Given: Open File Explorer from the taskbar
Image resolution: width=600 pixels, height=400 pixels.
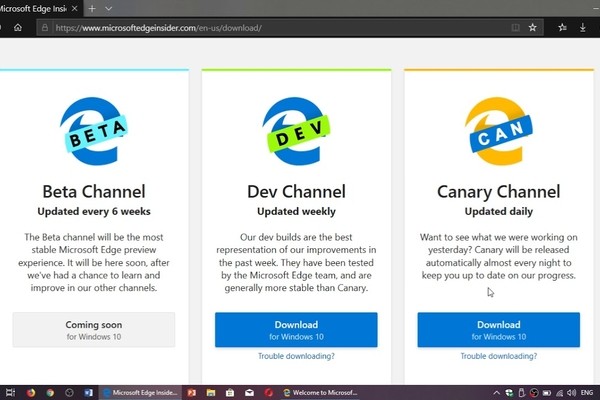Looking at the screenshot, I should (211, 393).
